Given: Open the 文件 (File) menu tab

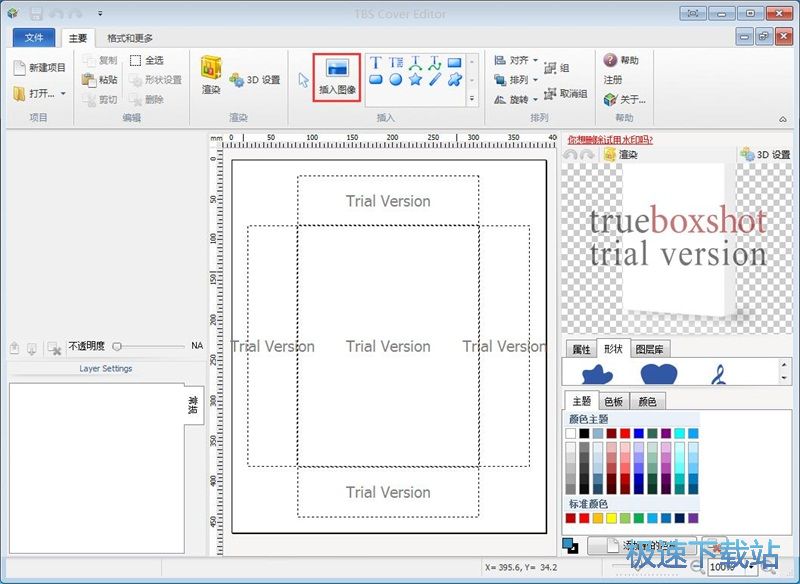Looking at the screenshot, I should [35, 38].
